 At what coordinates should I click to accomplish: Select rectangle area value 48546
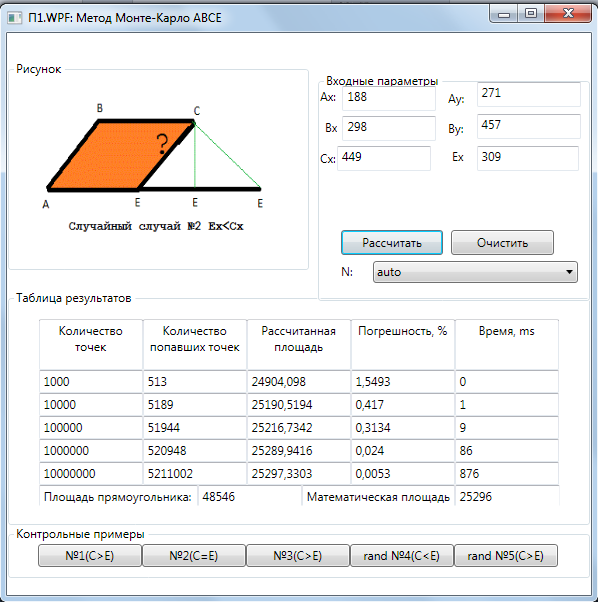[250, 496]
